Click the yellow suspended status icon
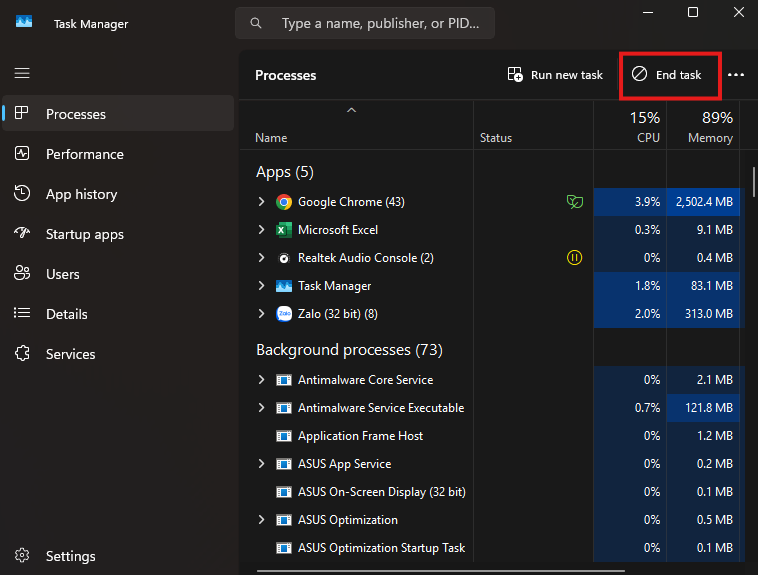Image resolution: width=758 pixels, height=575 pixels. [x=574, y=257]
